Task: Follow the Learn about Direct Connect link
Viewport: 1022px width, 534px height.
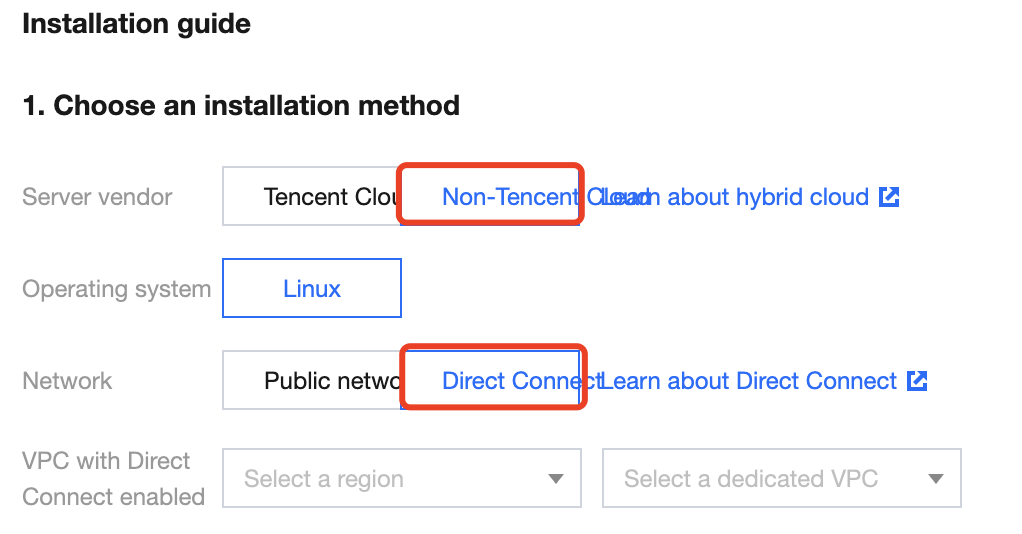Action: (760, 381)
